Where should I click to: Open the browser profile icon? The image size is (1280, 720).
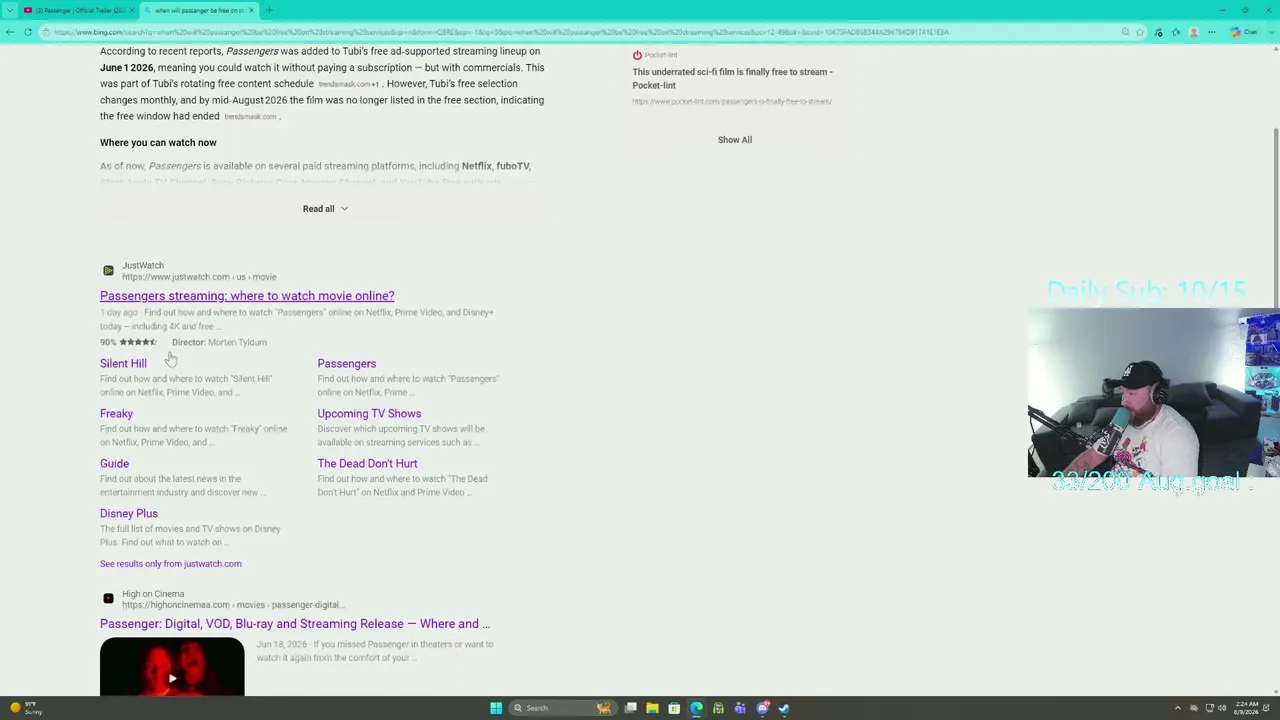point(1193,32)
